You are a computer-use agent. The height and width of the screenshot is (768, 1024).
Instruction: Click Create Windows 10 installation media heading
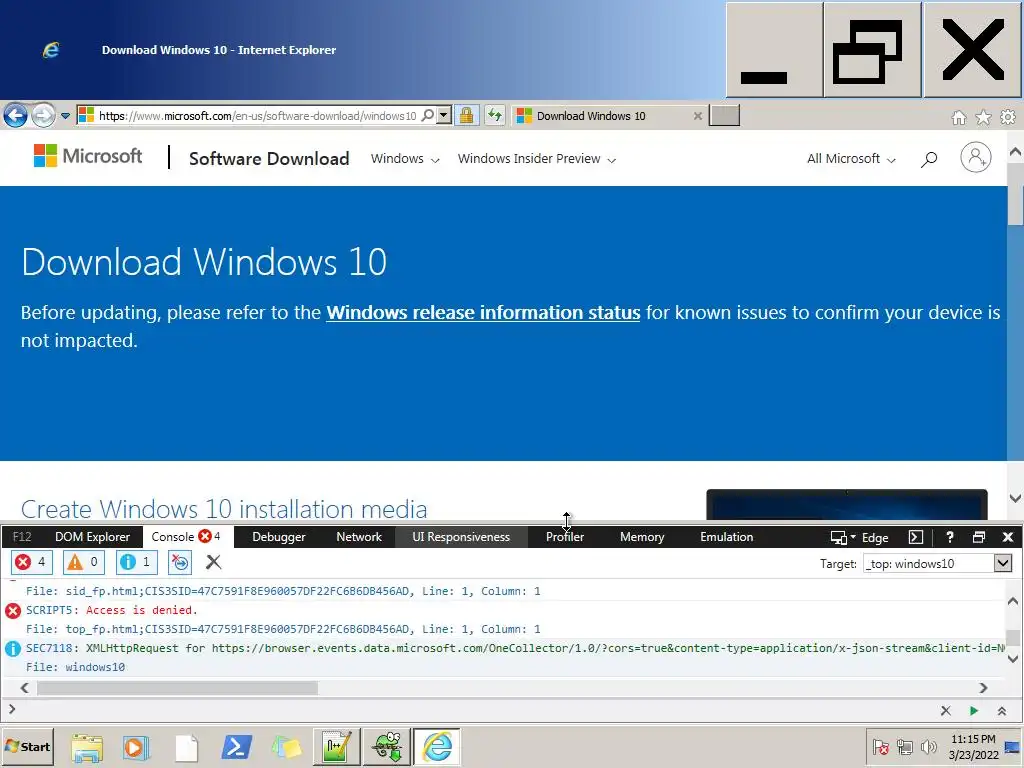point(224,509)
